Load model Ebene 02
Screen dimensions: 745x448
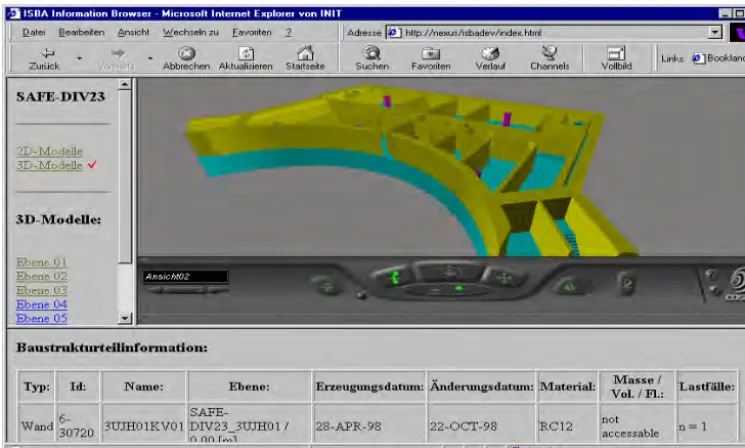tap(41, 276)
